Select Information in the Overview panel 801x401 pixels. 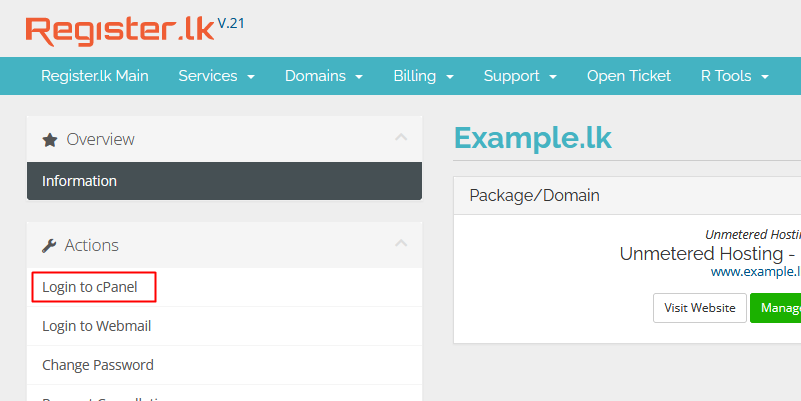coord(224,181)
